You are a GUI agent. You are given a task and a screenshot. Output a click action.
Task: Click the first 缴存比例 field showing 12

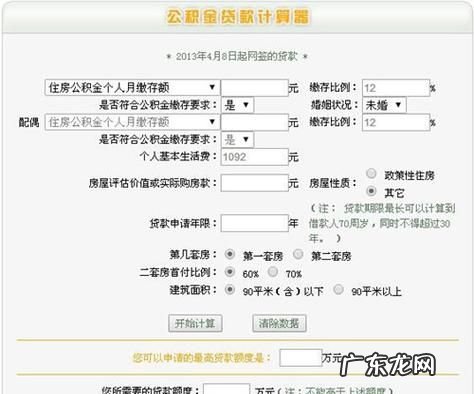(x=396, y=88)
